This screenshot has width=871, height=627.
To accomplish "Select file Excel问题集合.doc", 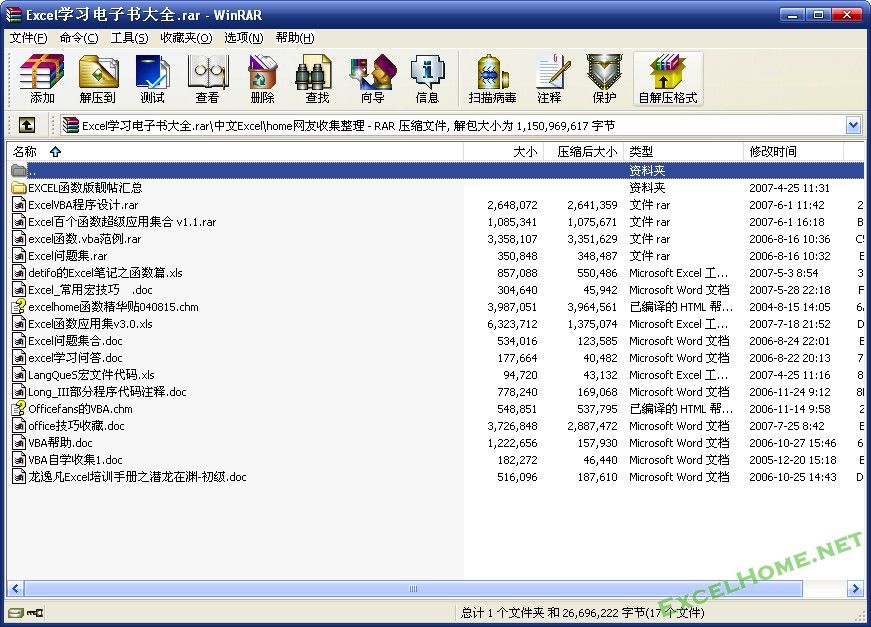I will (x=75, y=341).
